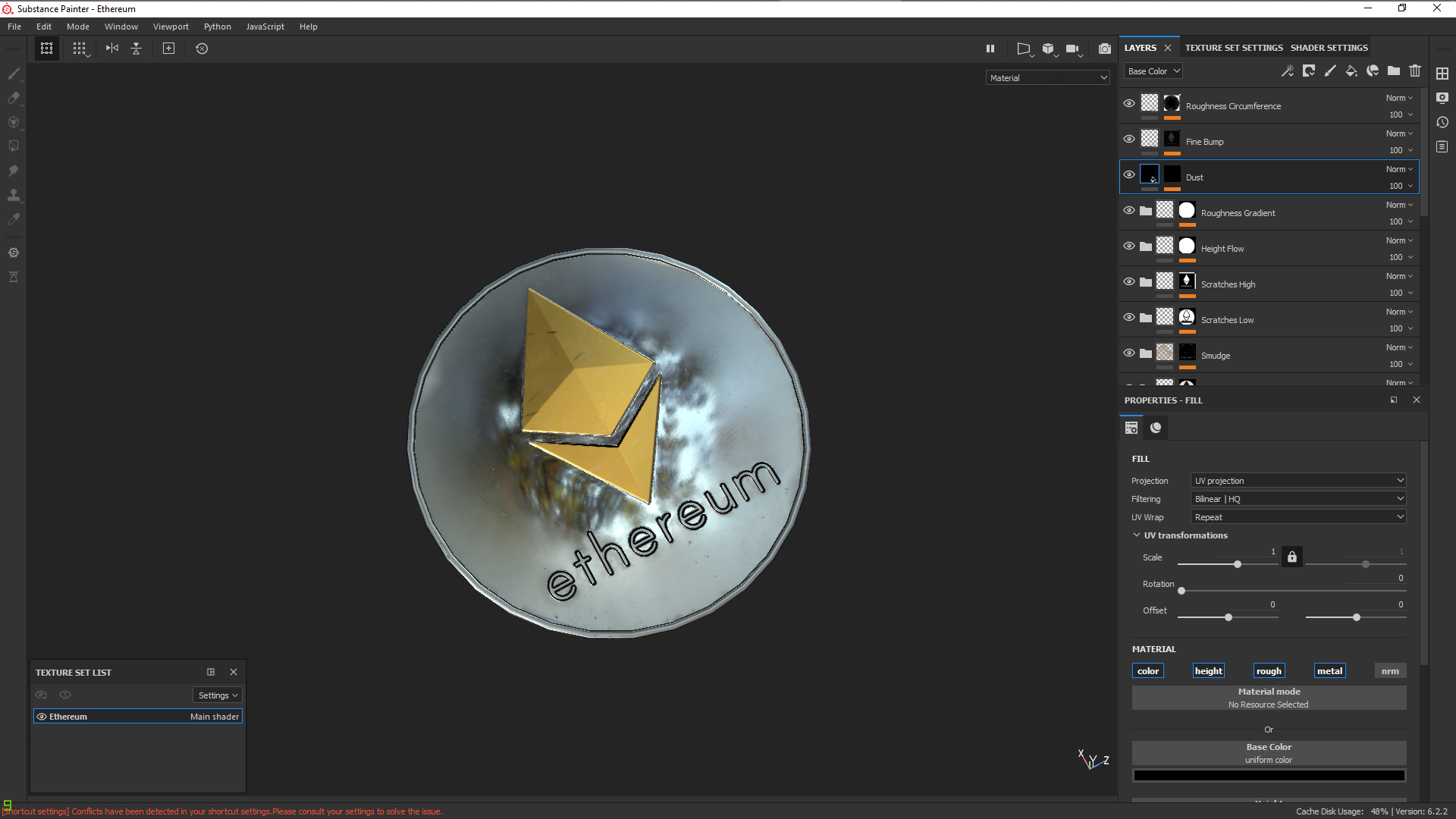Toggle the metal material channel
Image resolution: width=1456 pixels, height=819 pixels.
point(1329,671)
